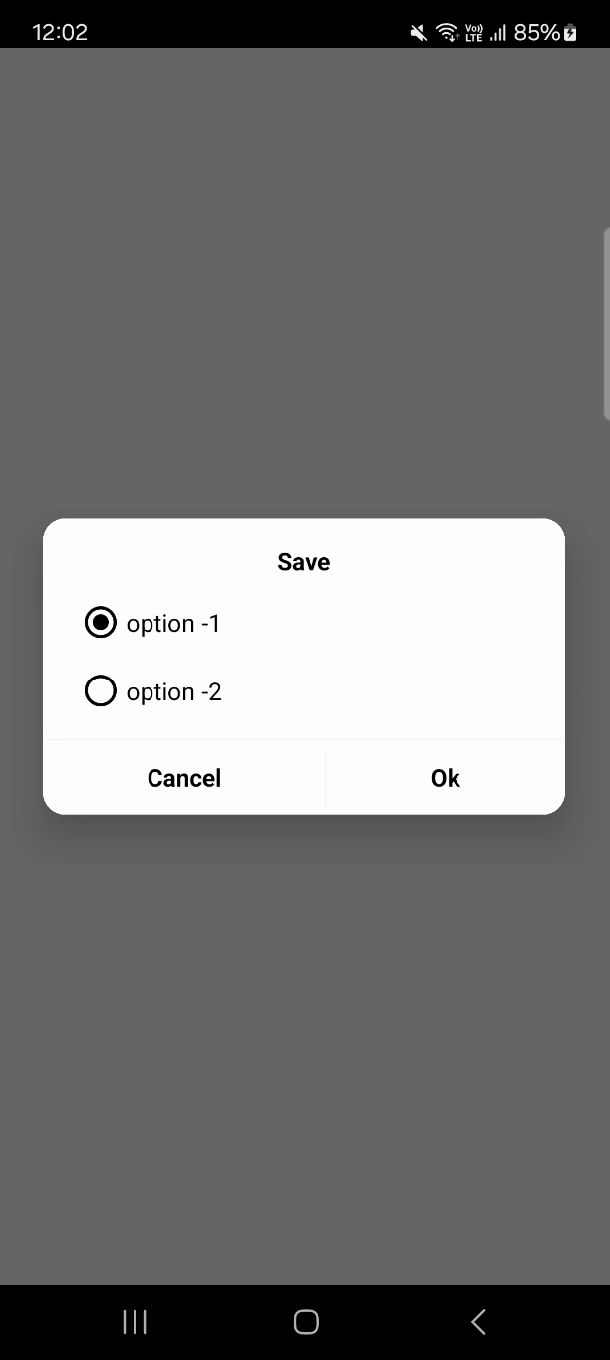Tap the 85% battery percentage text
Screen dimensions: 610x1360
tap(537, 31)
